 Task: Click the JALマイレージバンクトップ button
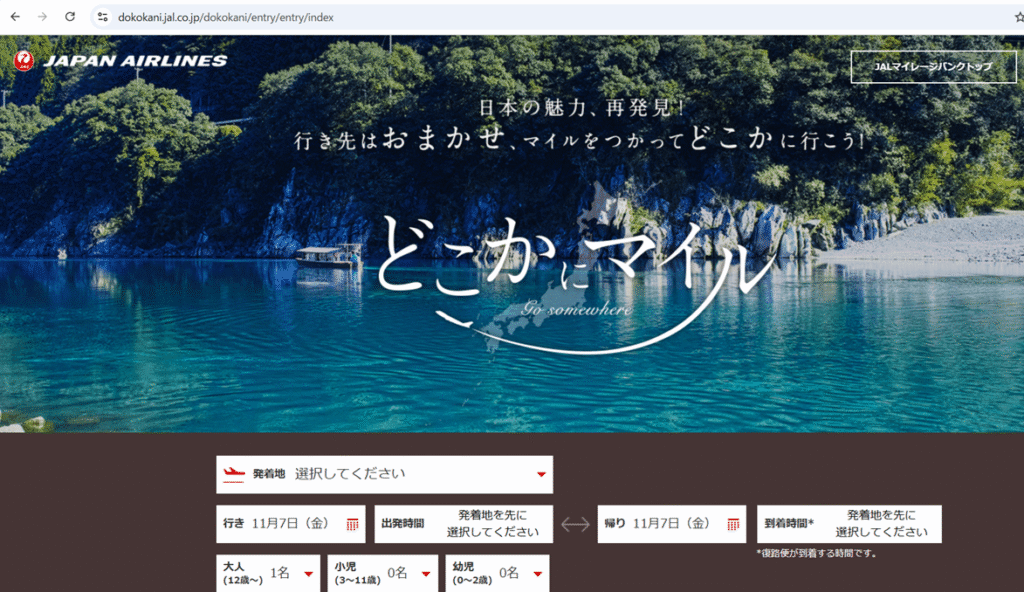pyautogui.click(x=931, y=66)
